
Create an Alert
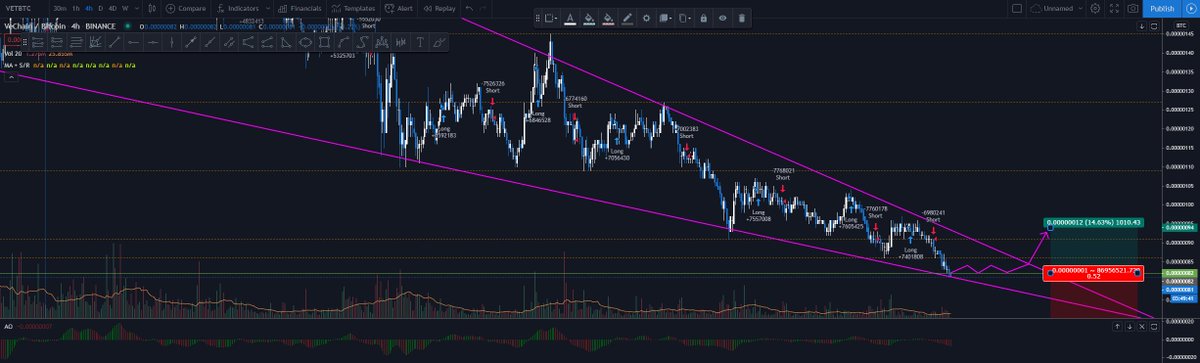click(398, 8)
